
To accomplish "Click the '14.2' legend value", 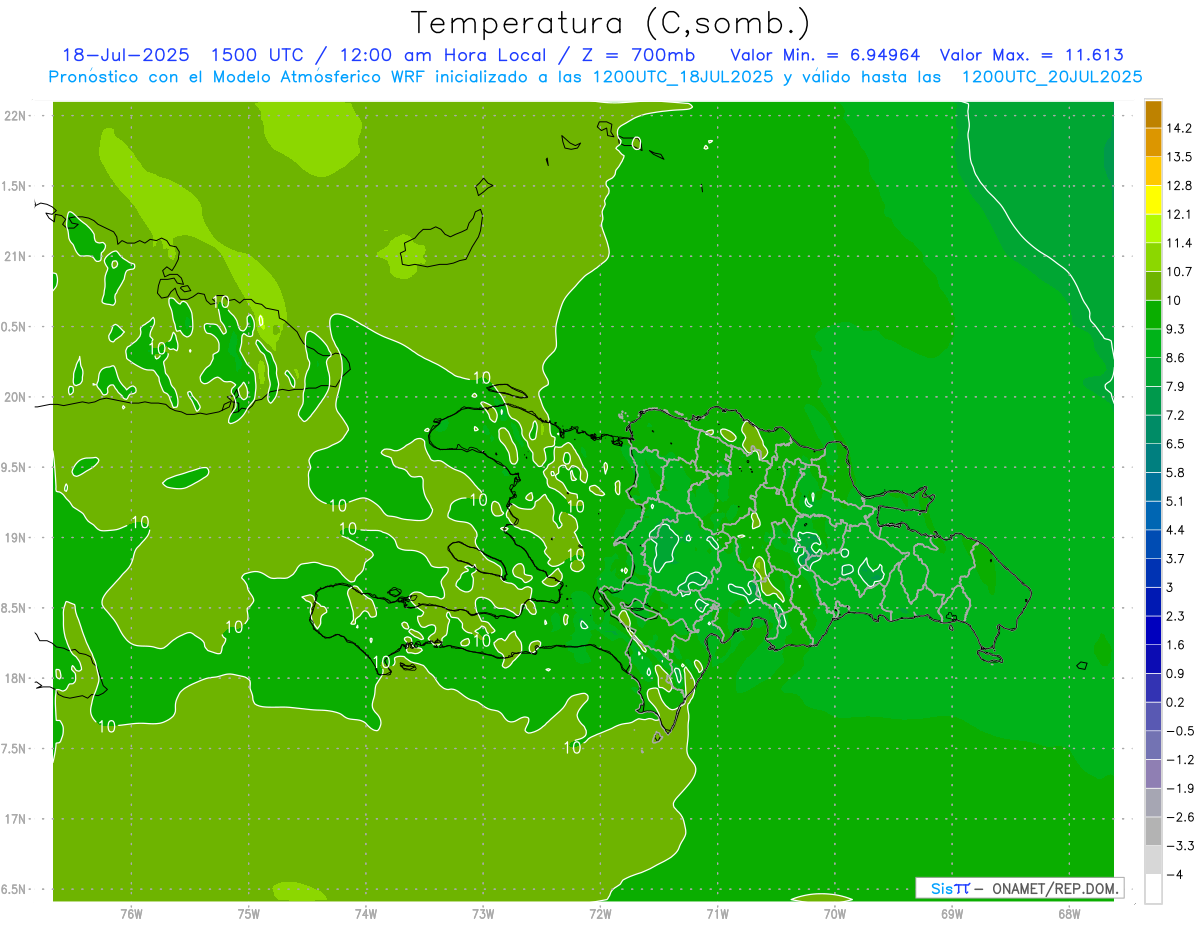I will click(1180, 129).
